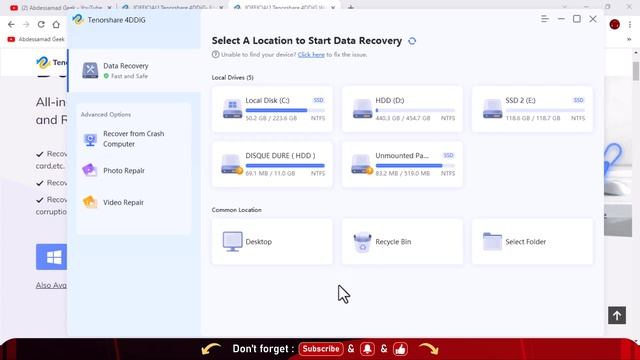Image resolution: width=640 pixels, height=360 pixels.
Task: Click browser reload page icon
Action: [x=41, y=24]
